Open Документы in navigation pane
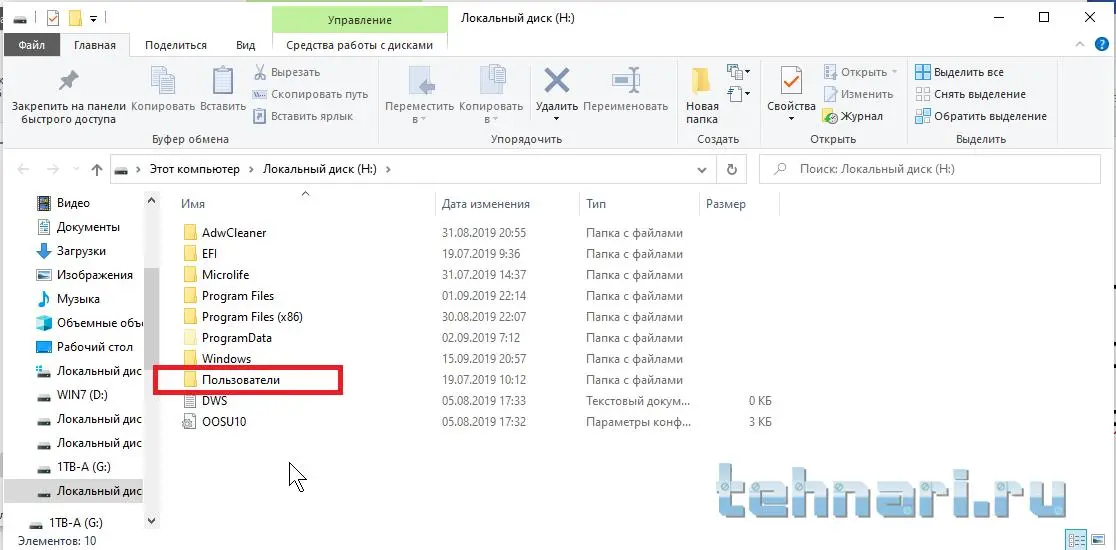This screenshot has width=1116, height=550. tap(88, 227)
